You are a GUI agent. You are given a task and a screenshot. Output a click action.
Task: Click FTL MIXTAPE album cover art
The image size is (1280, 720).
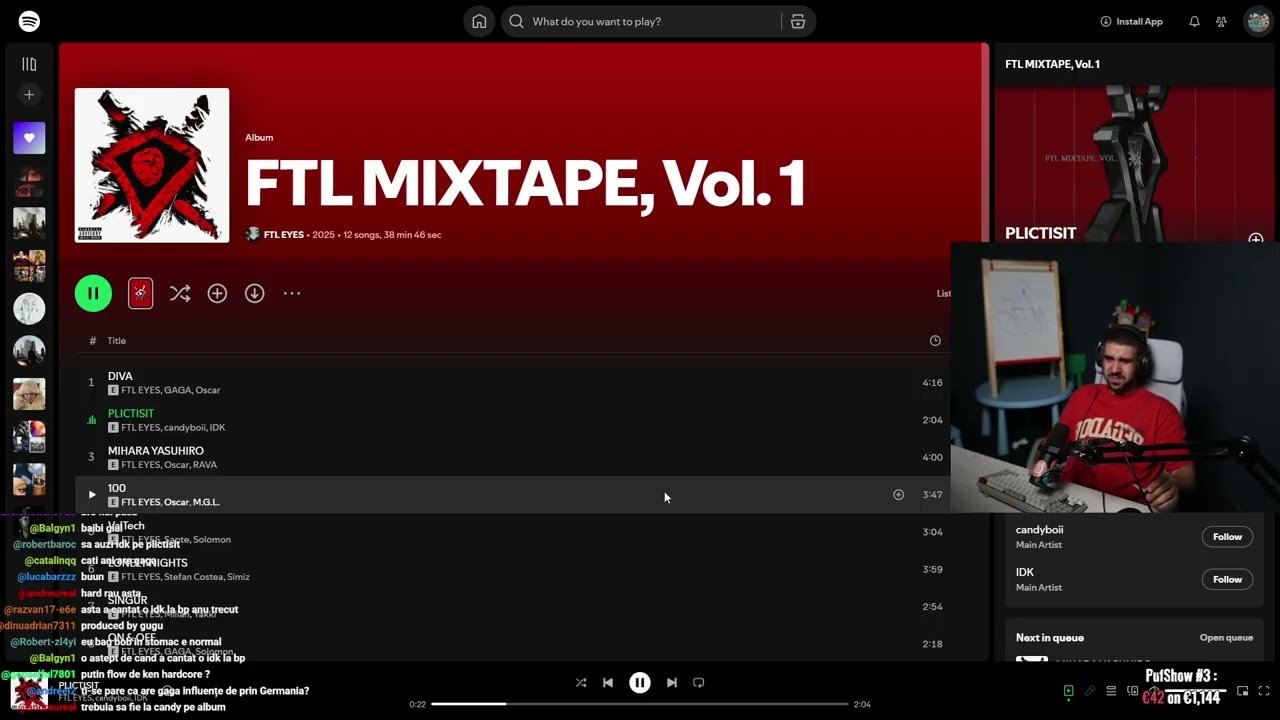click(x=152, y=165)
